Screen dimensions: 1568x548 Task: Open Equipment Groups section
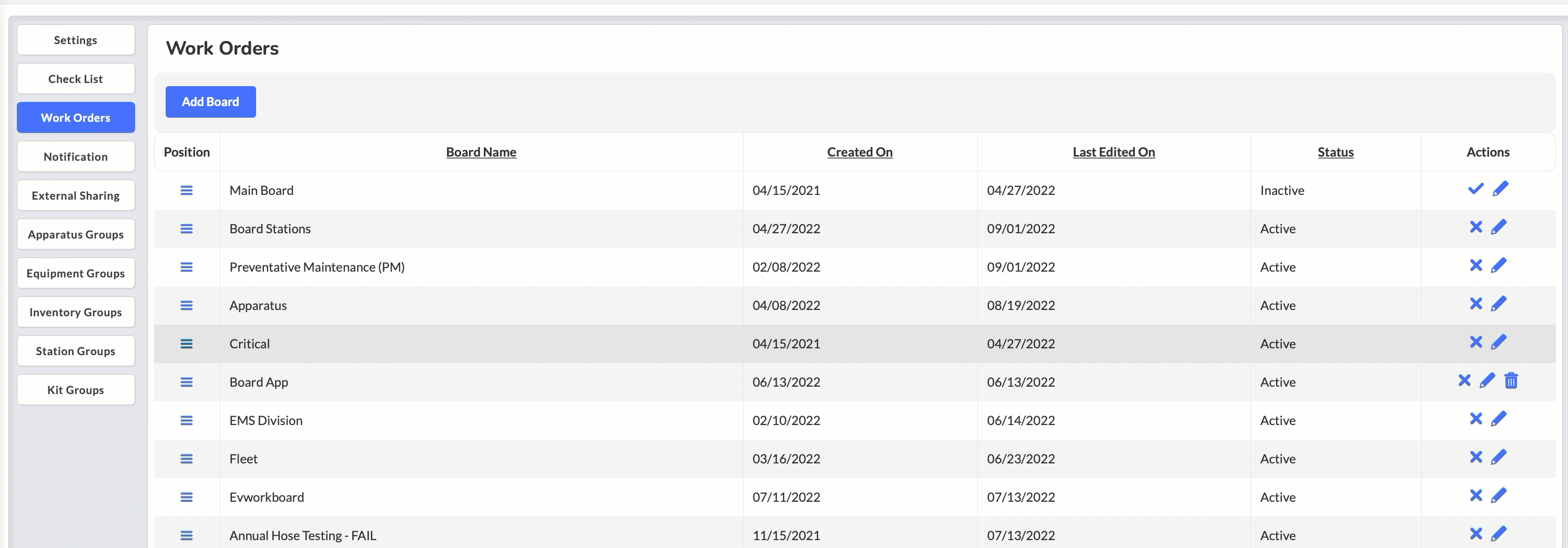pyautogui.click(x=76, y=273)
